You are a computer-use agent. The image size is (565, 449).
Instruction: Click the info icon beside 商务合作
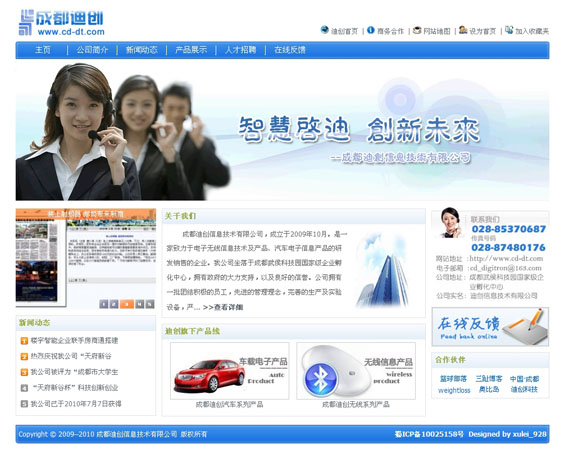click(x=371, y=30)
